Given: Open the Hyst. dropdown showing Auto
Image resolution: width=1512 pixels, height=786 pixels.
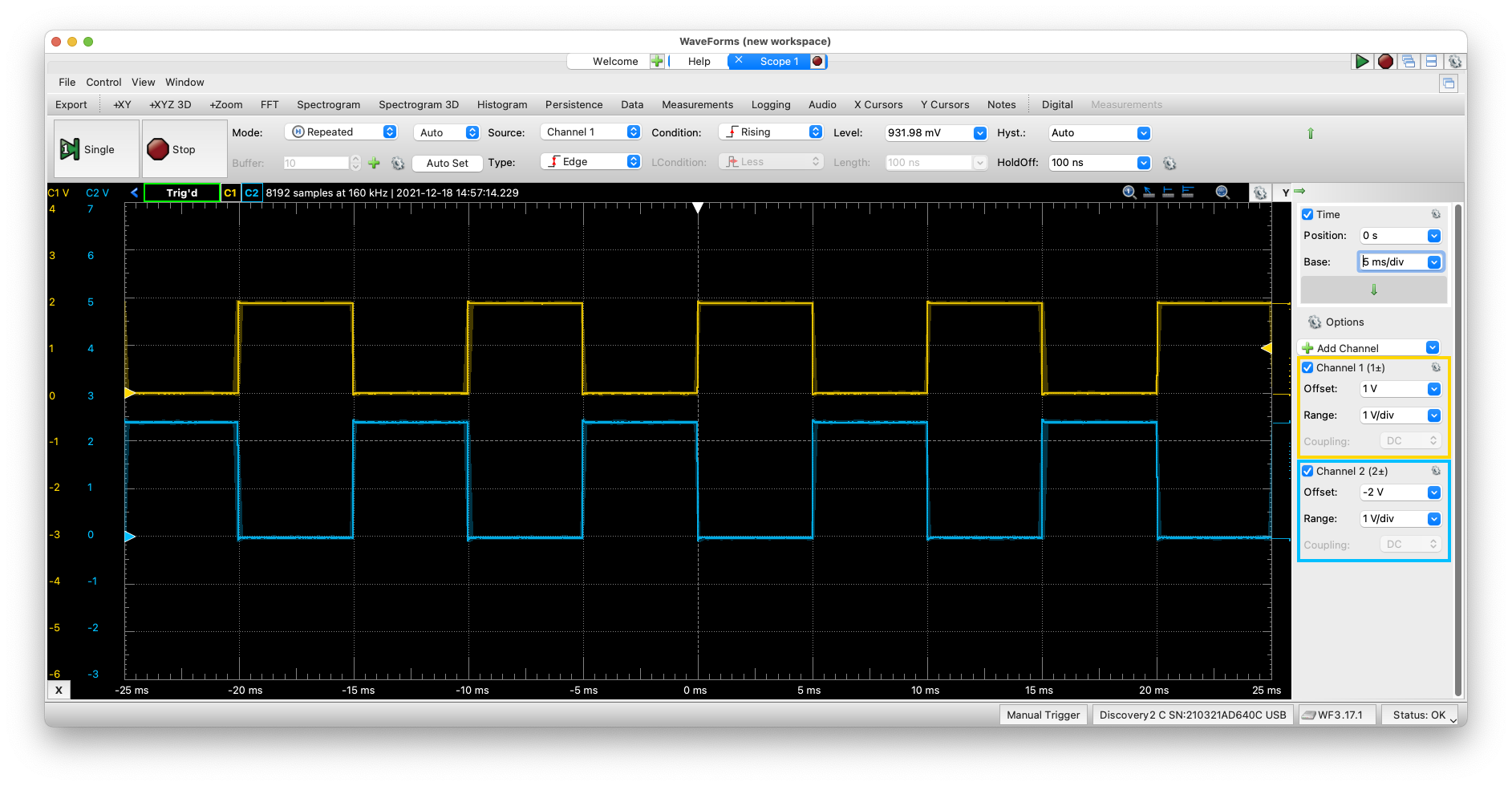Looking at the screenshot, I should (1100, 132).
